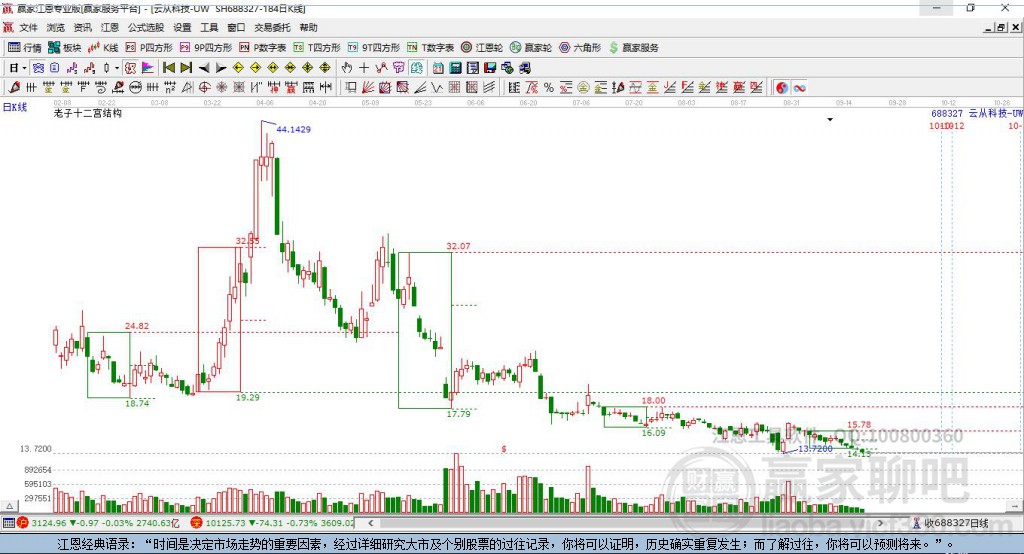Click the circled target Gann tool
Viewport: 1024px width, 554px height.
pyautogui.click(x=204, y=88)
